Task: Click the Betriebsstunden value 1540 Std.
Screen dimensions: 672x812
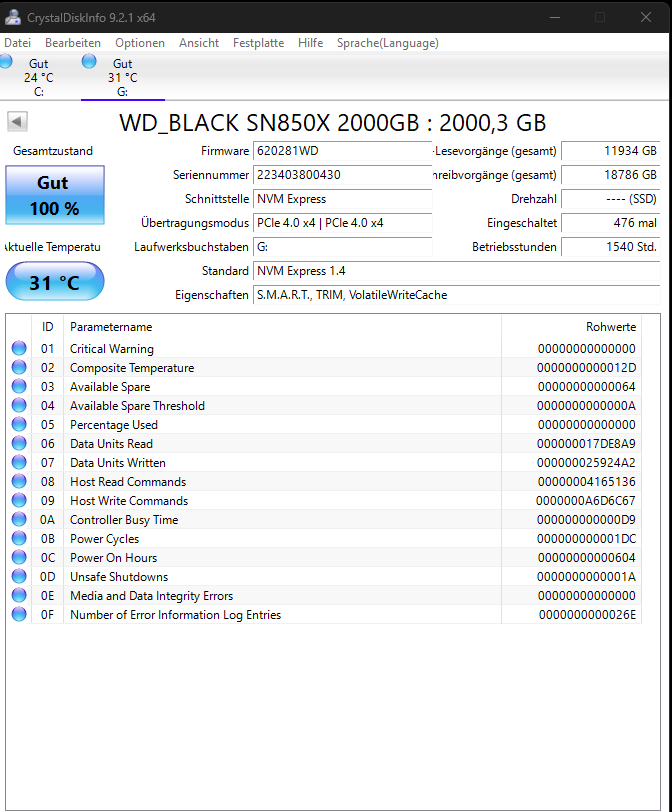Action: pos(611,247)
